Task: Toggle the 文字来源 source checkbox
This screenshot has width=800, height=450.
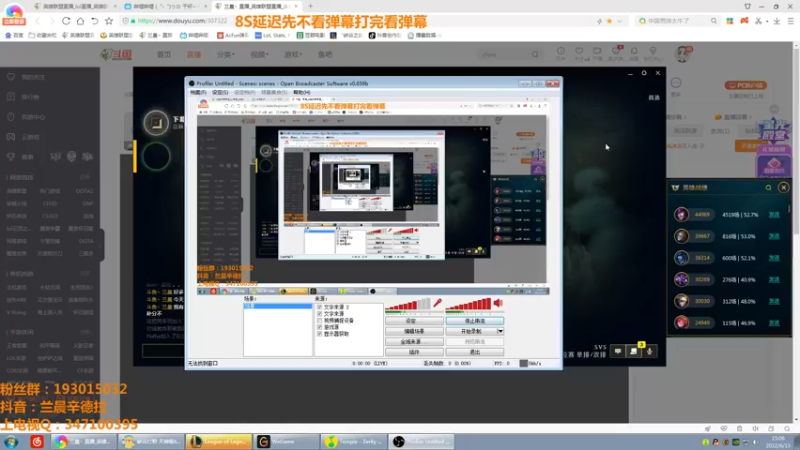Action: [x=319, y=314]
